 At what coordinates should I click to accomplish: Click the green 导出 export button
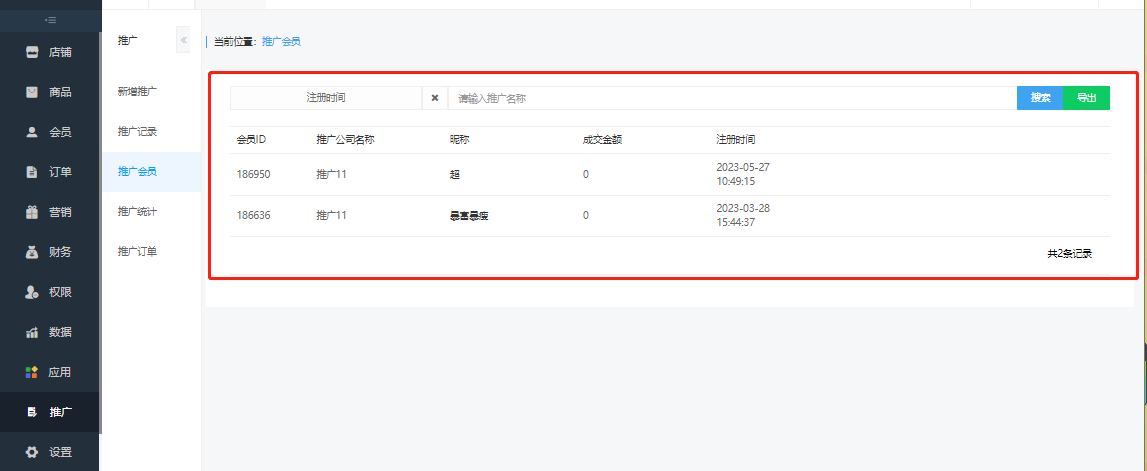click(1086, 98)
